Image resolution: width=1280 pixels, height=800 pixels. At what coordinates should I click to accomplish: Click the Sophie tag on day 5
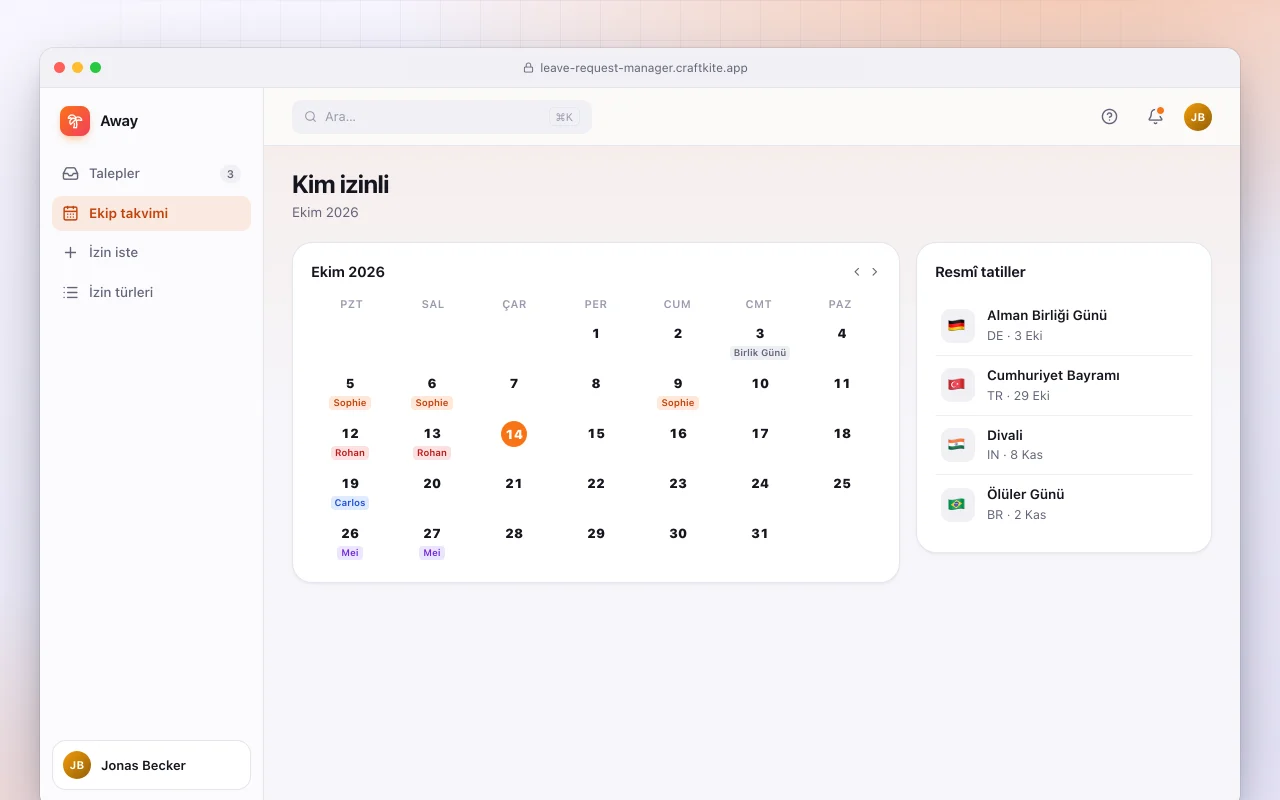coord(350,403)
